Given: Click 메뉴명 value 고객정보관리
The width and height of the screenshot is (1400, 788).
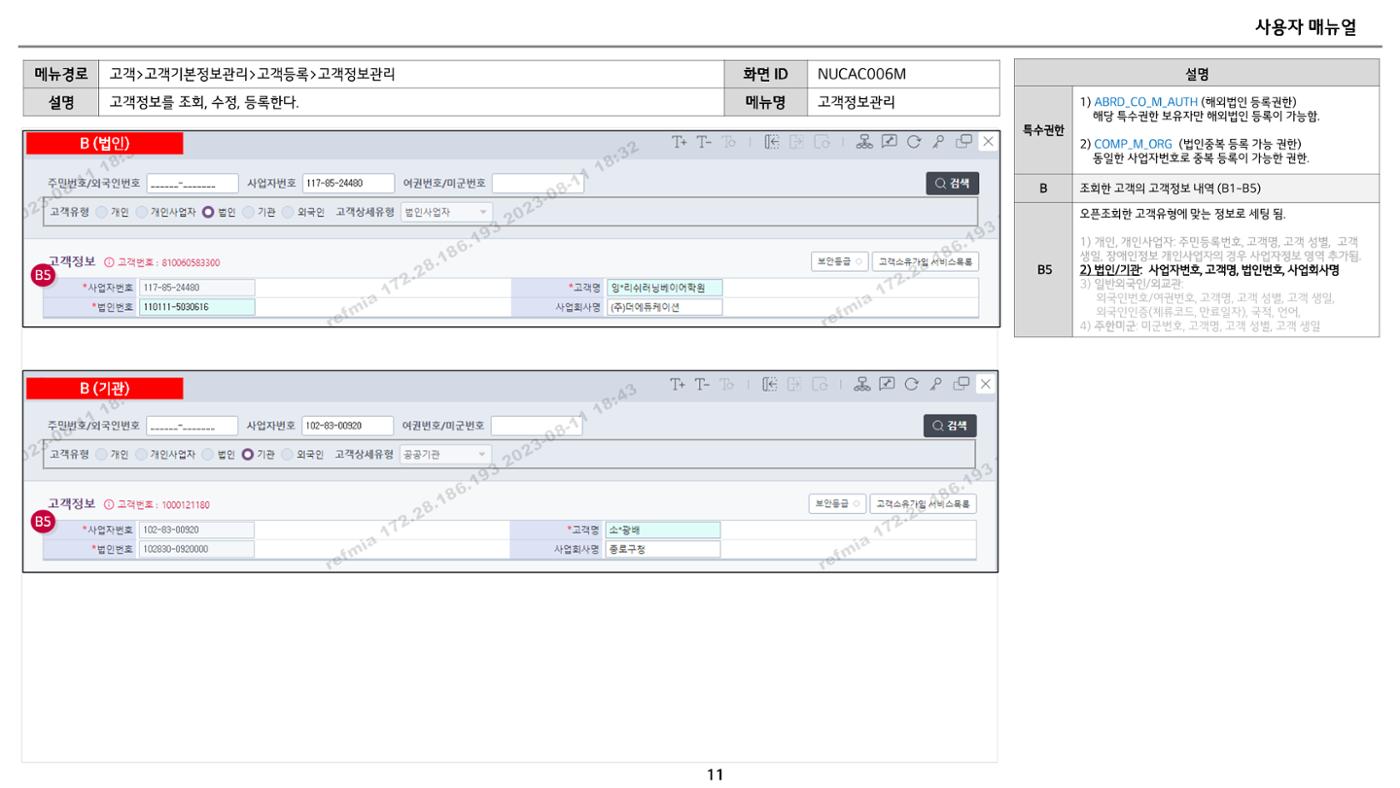Looking at the screenshot, I should [x=856, y=102].
